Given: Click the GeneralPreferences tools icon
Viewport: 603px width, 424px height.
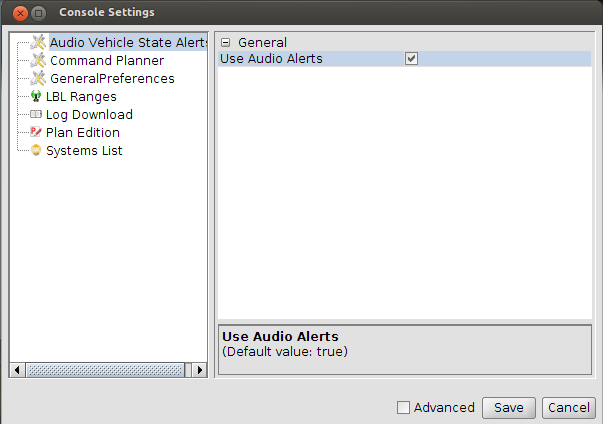Looking at the screenshot, I should pyautogui.click(x=38, y=78).
